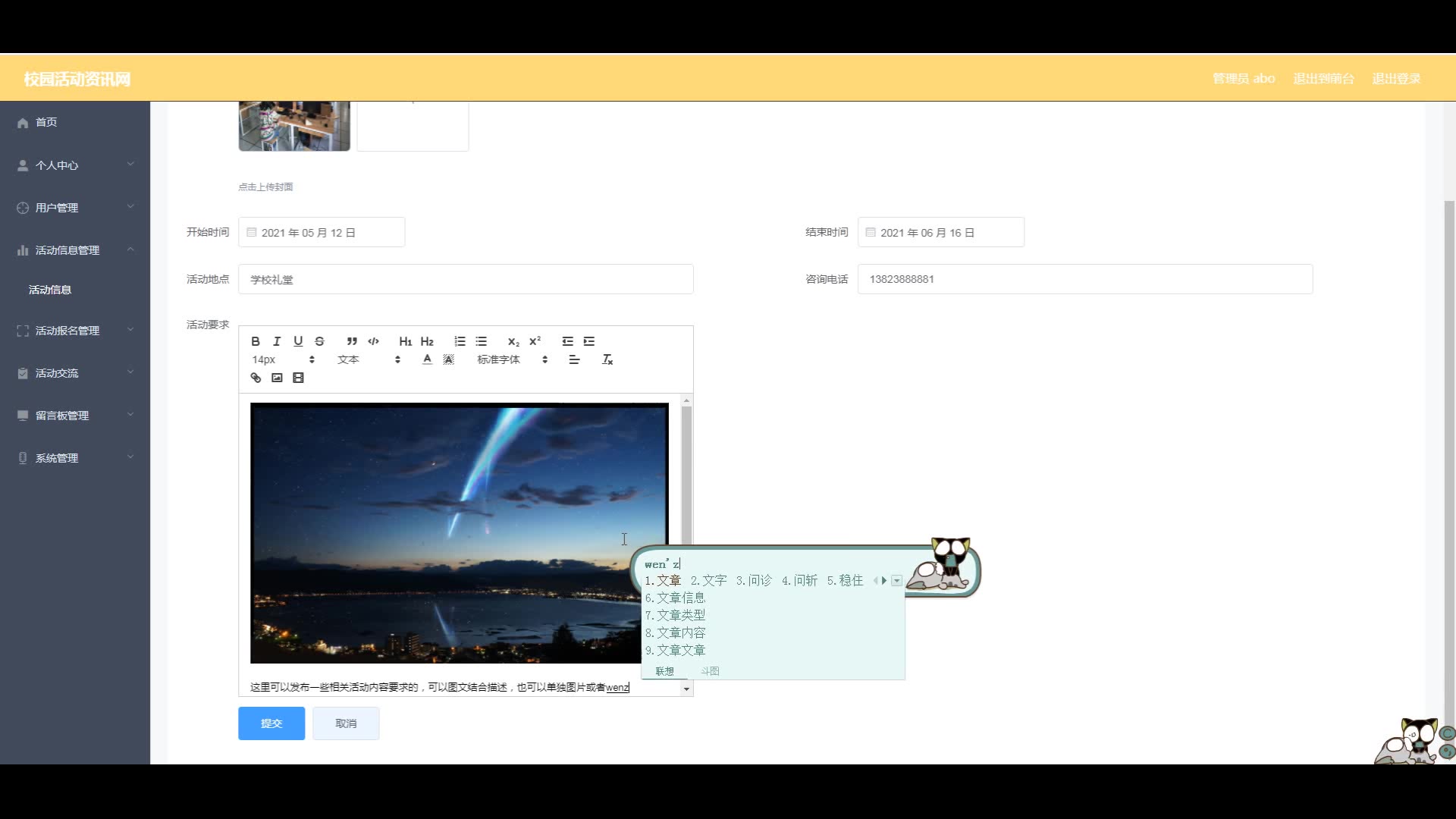The width and height of the screenshot is (1456, 819).
Task: Switch to 斗图 tab in IME
Action: [710, 671]
